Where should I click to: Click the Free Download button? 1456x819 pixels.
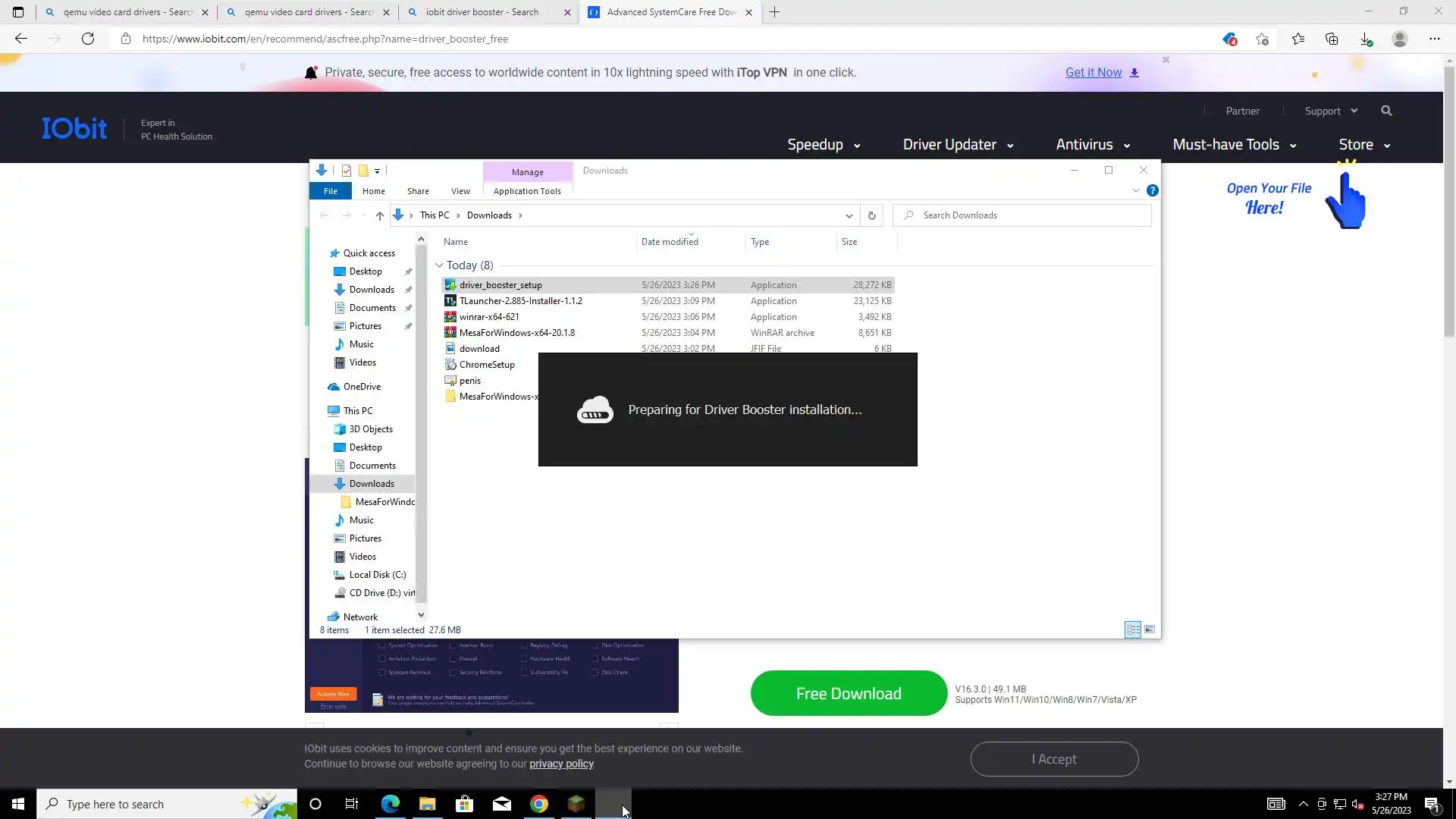pyautogui.click(x=849, y=693)
